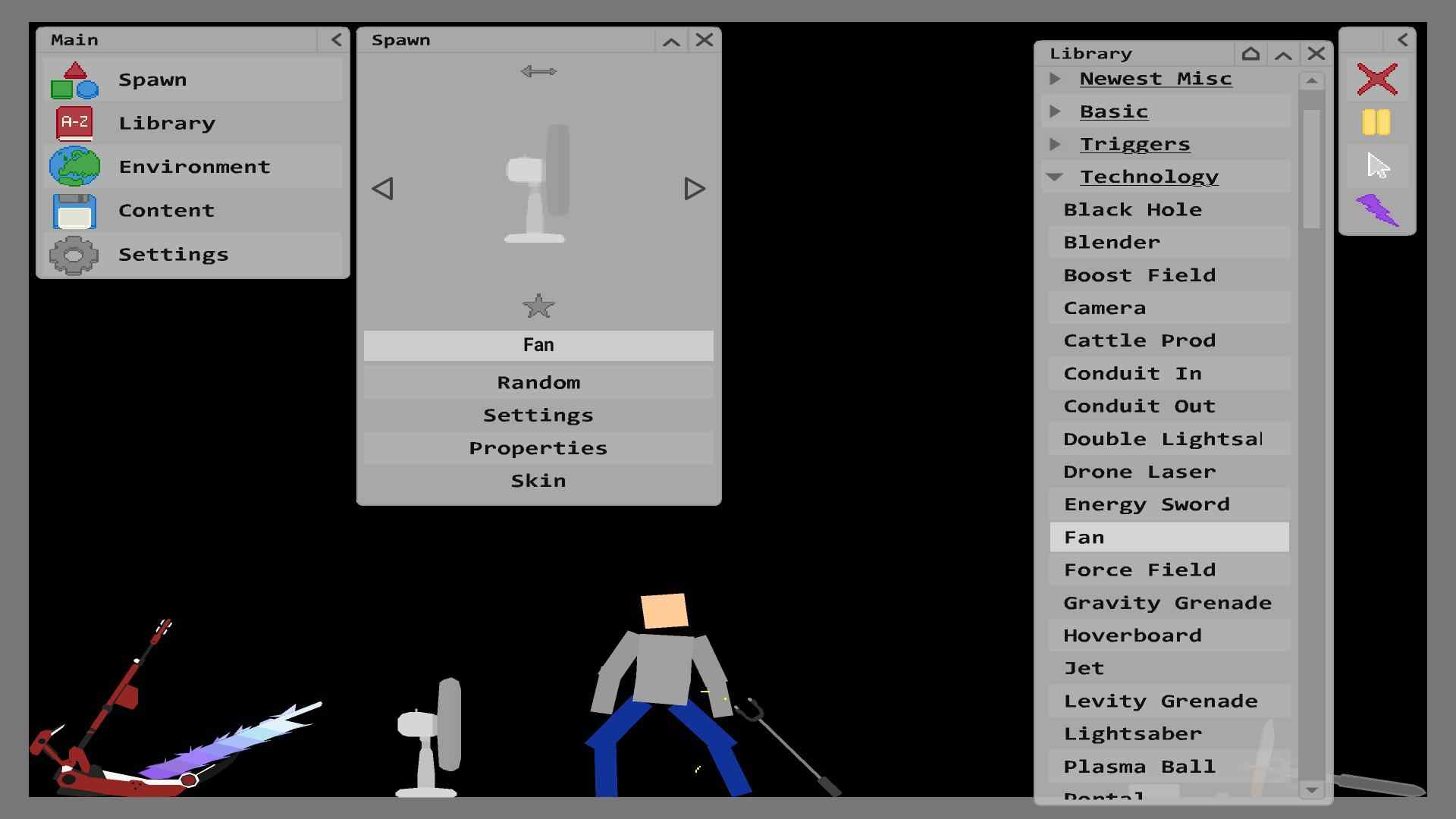Click the pin/save Library icon
1456x819 pixels.
pyautogui.click(x=1248, y=52)
